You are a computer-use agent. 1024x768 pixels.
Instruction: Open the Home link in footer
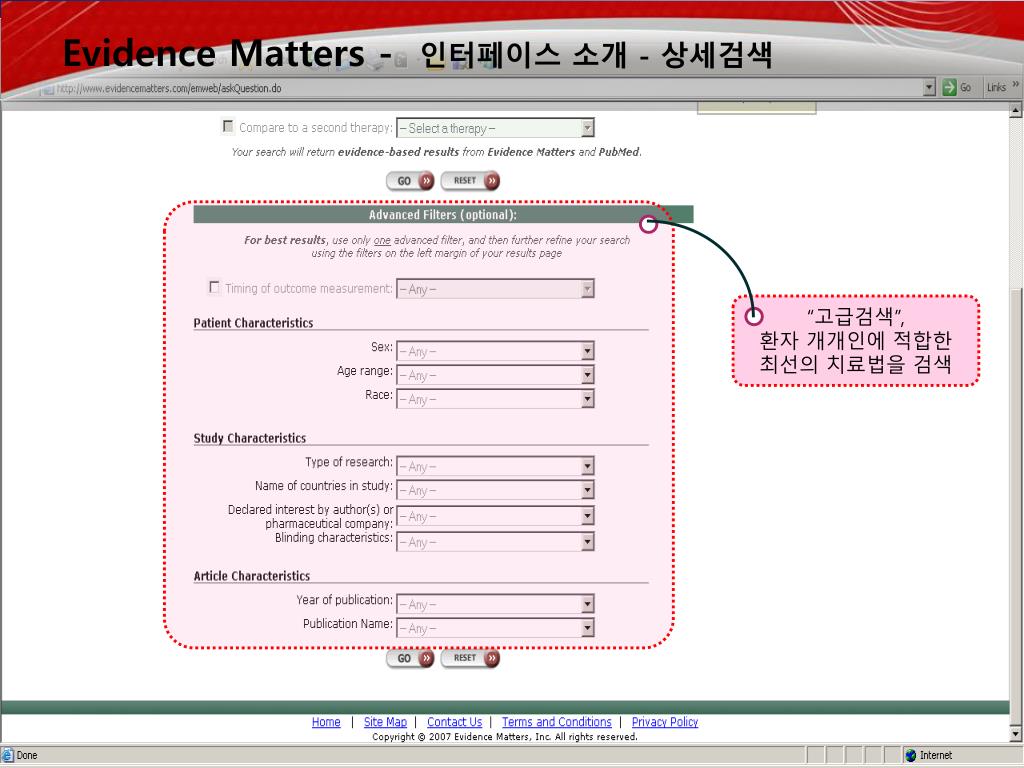point(326,722)
